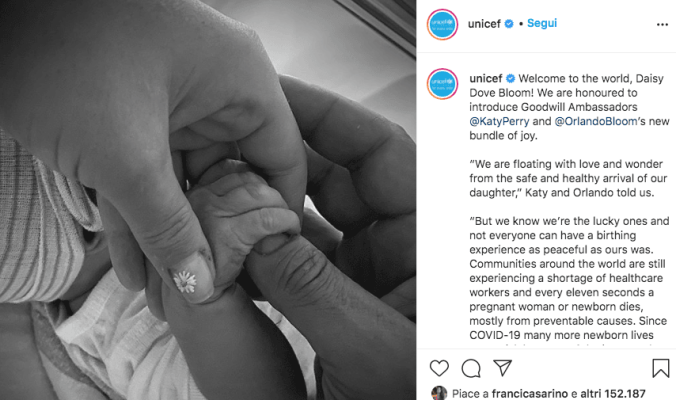The height and width of the screenshot is (400, 676).
Task: Click the black and white baby hand photo
Action: (208, 200)
